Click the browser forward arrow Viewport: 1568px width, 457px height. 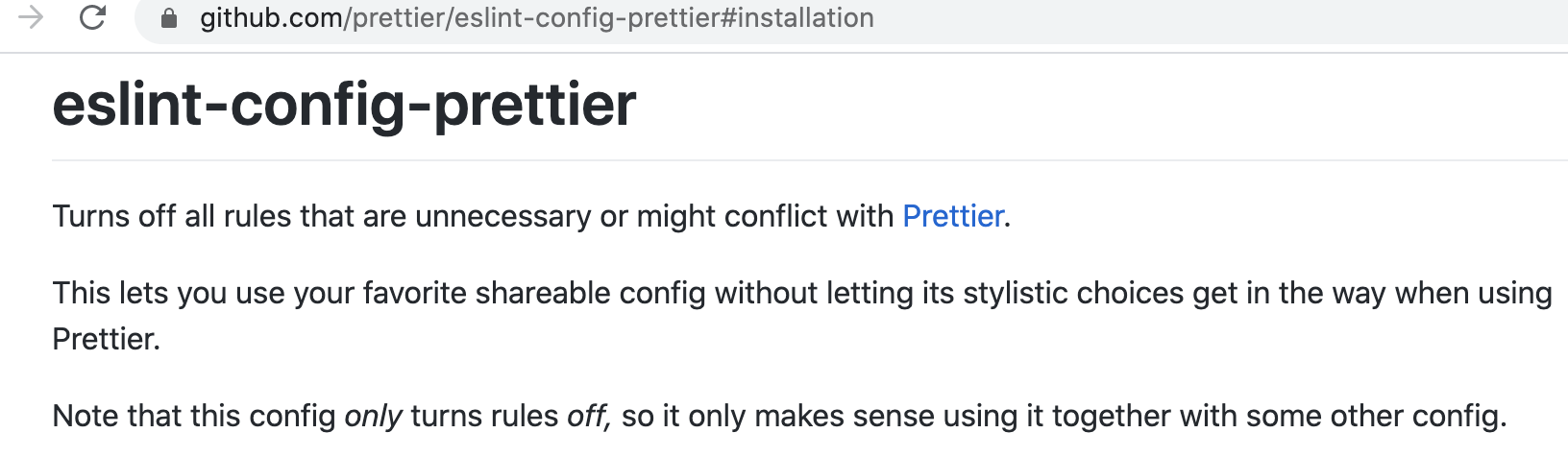click(31, 17)
